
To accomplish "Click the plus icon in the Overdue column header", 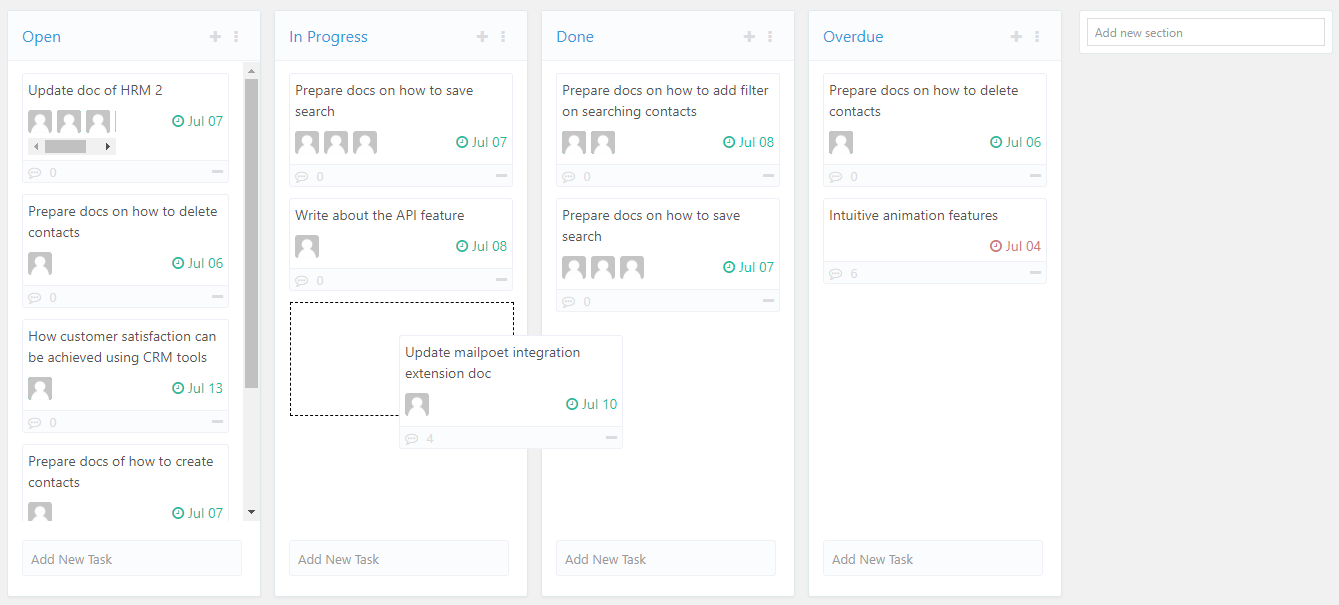I will tap(1016, 37).
